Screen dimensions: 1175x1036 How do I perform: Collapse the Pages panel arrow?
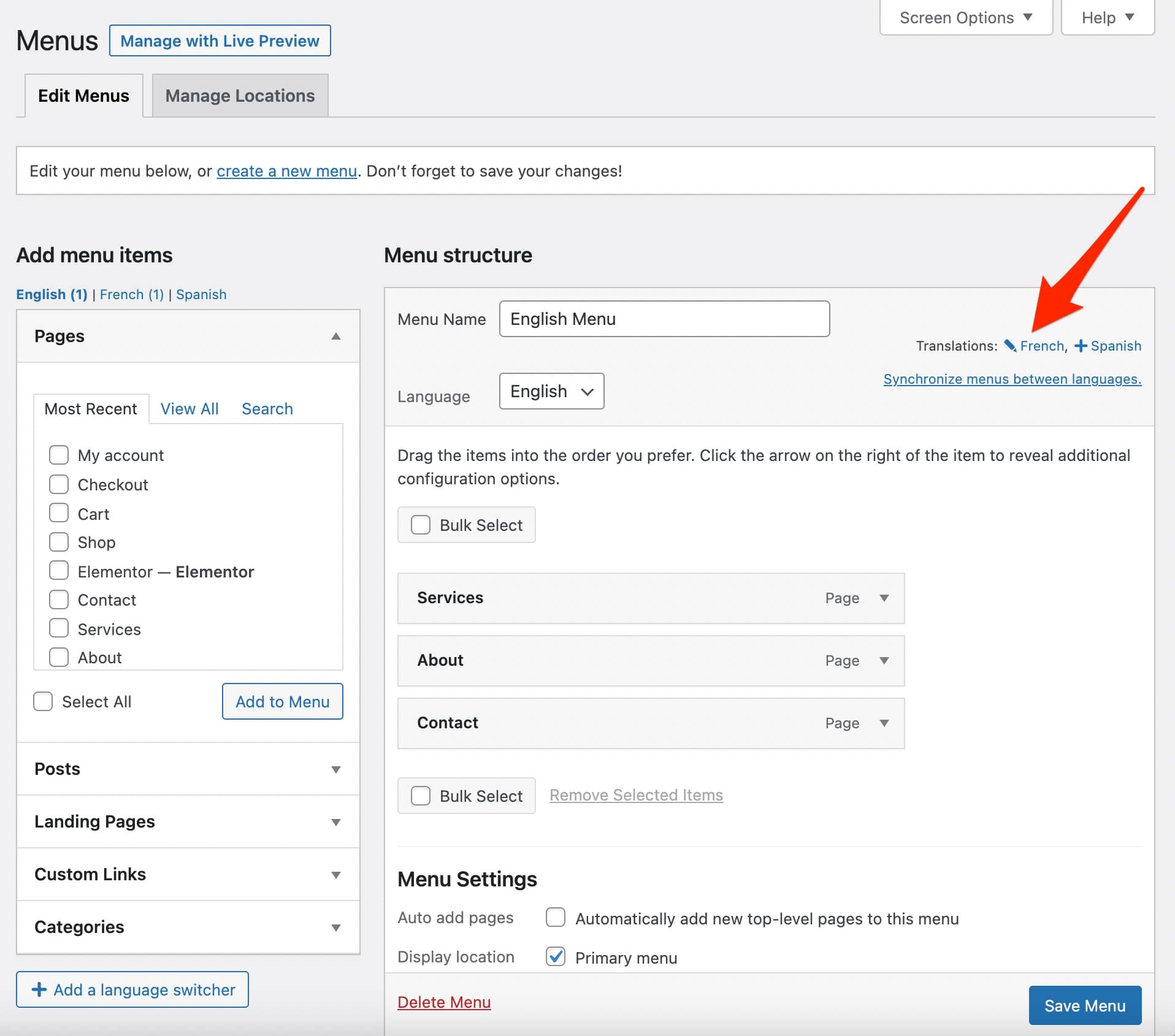pos(335,336)
